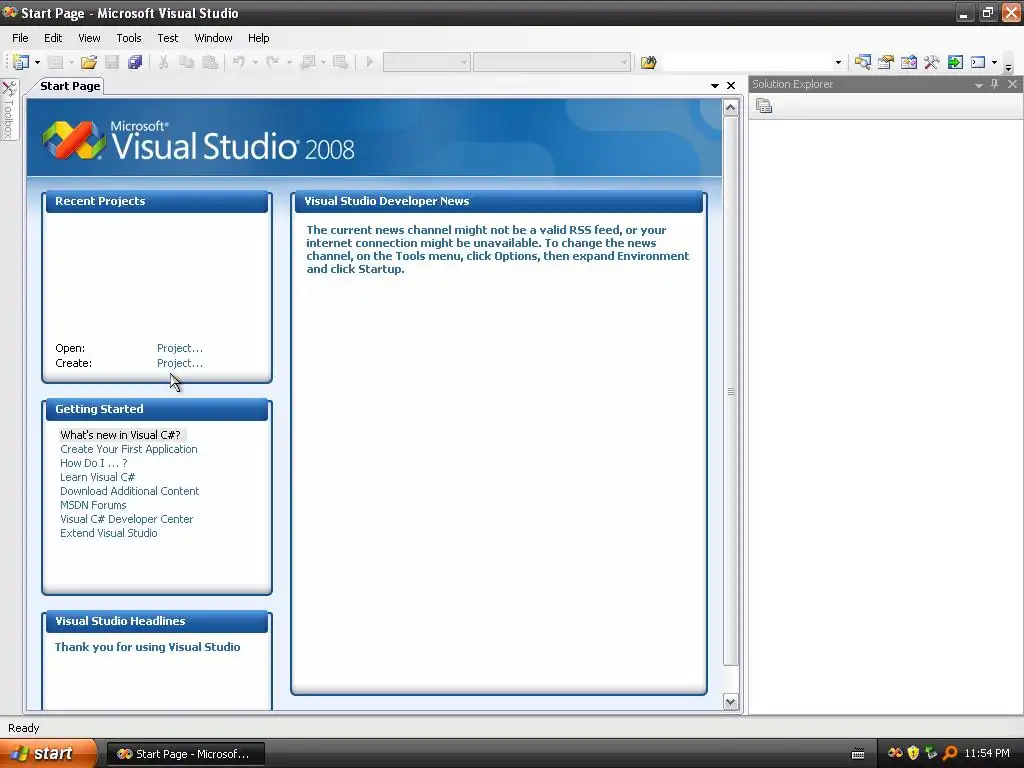
Task: Click the Start Page green arrow icon
Action: 955,62
